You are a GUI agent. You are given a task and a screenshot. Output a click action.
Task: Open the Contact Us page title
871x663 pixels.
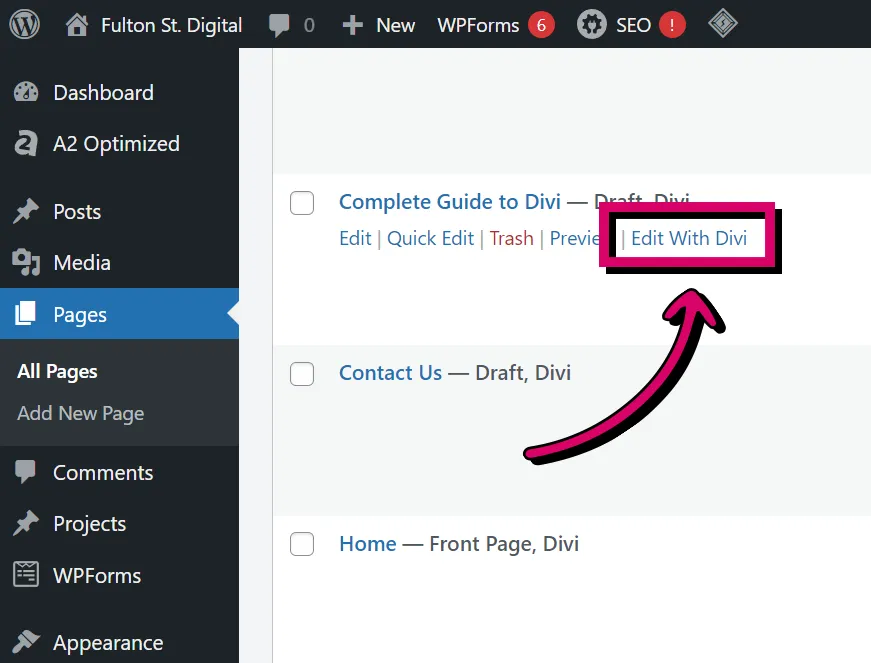point(390,373)
